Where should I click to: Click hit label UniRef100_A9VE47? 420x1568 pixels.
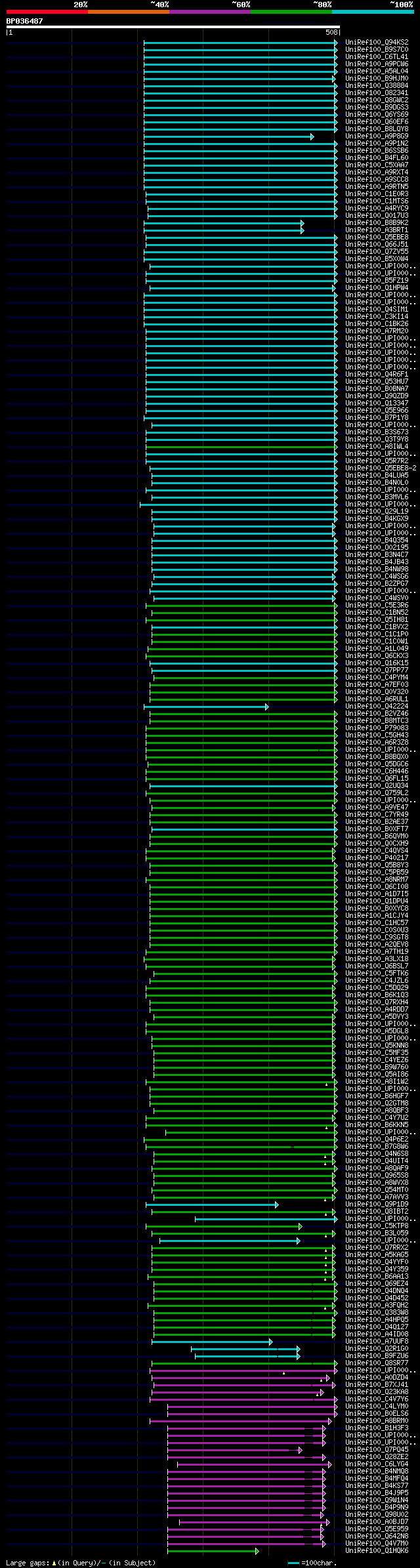(x=377, y=808)
